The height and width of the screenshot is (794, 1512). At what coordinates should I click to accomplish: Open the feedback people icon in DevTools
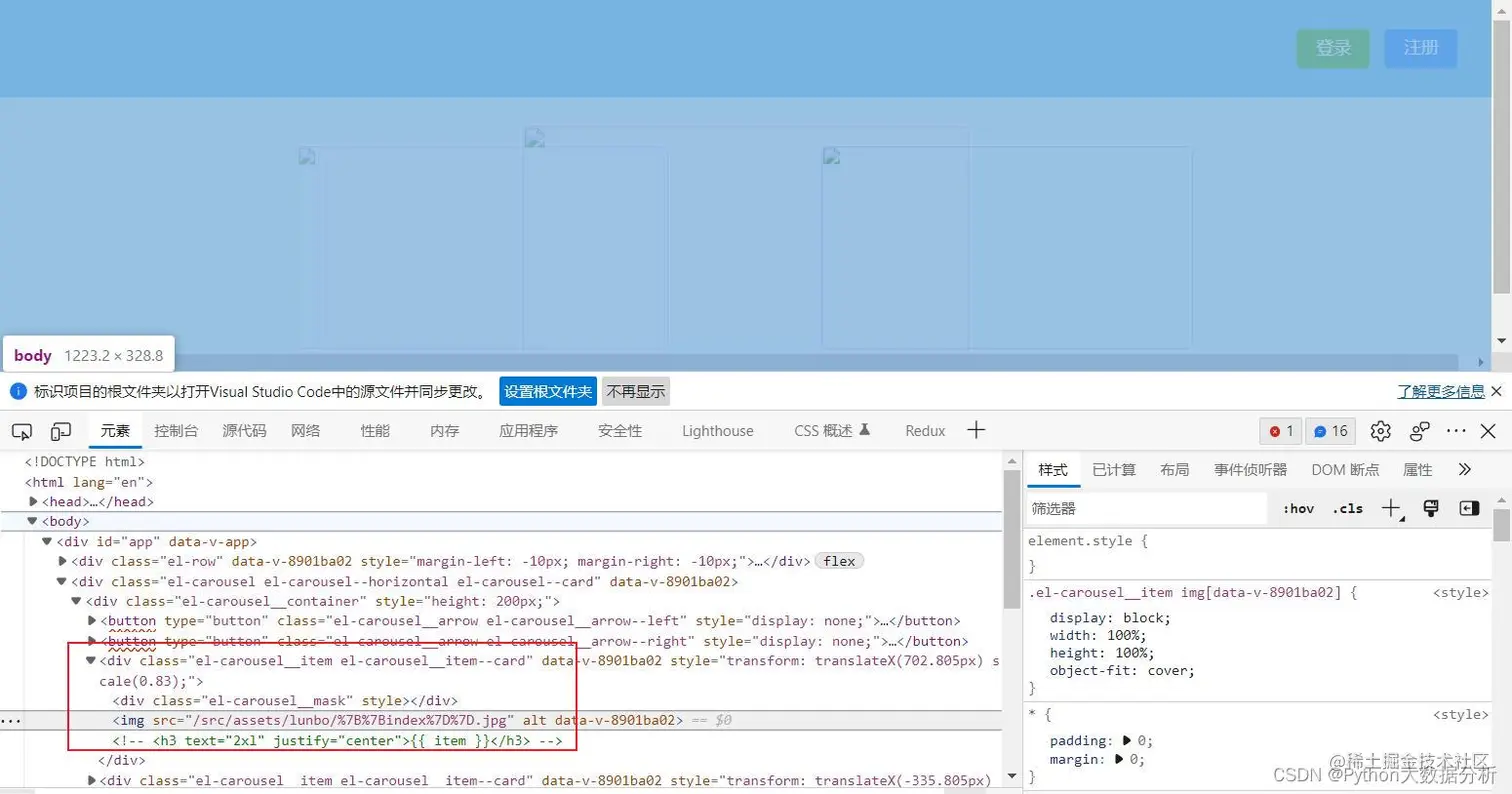pos(1420,431)
